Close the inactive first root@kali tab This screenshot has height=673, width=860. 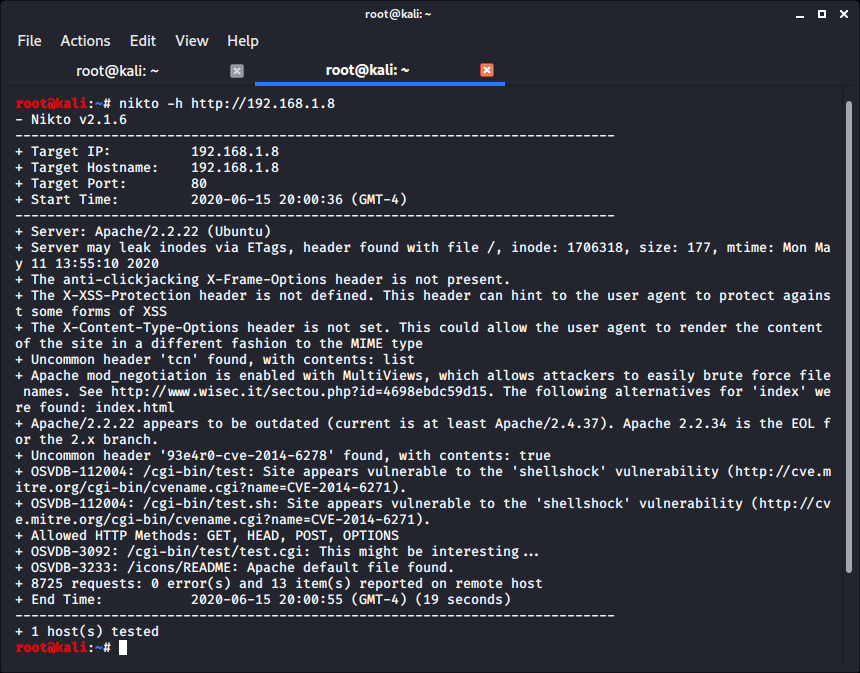[x=237, y=70]
